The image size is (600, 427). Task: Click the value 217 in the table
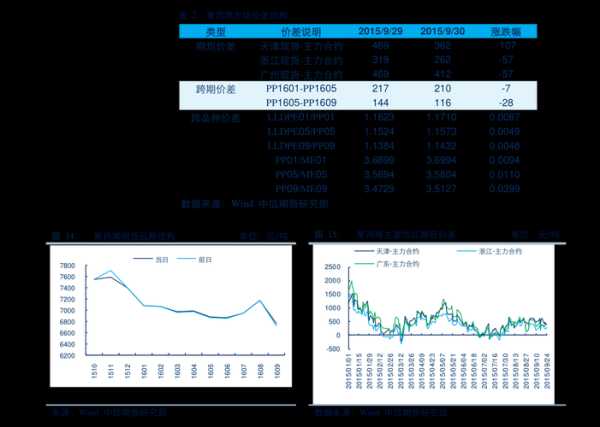click(380, 89)
